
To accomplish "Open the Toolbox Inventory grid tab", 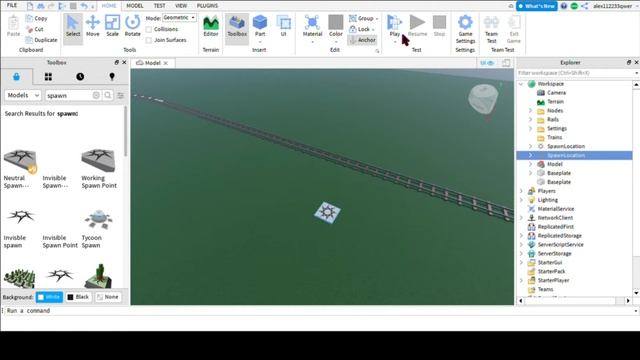I will coord(48,77).
